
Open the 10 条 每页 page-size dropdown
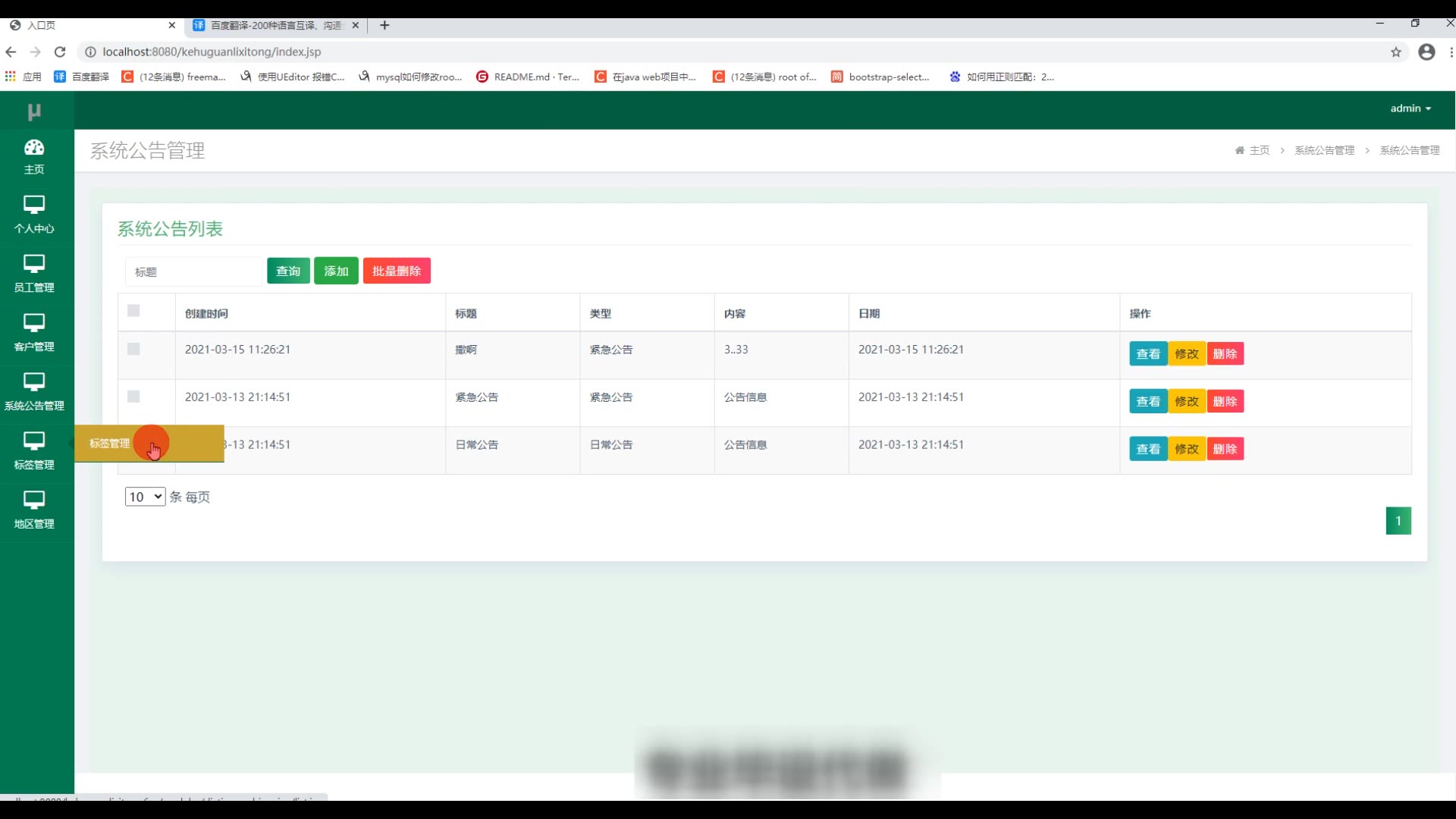point(145,497)
